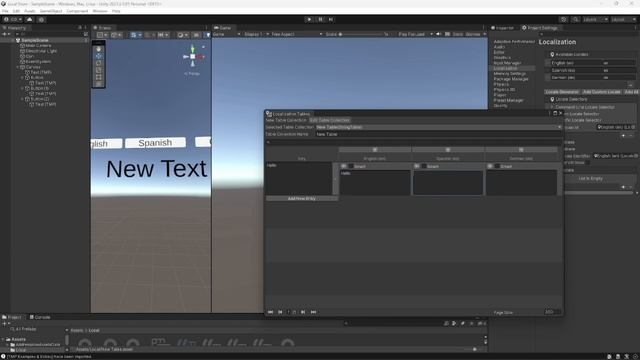Image resolution: width=640 pixels, height=360 pixels.
Task: Click the Spanish column metadata icon
Action: [x=448, y=150]
